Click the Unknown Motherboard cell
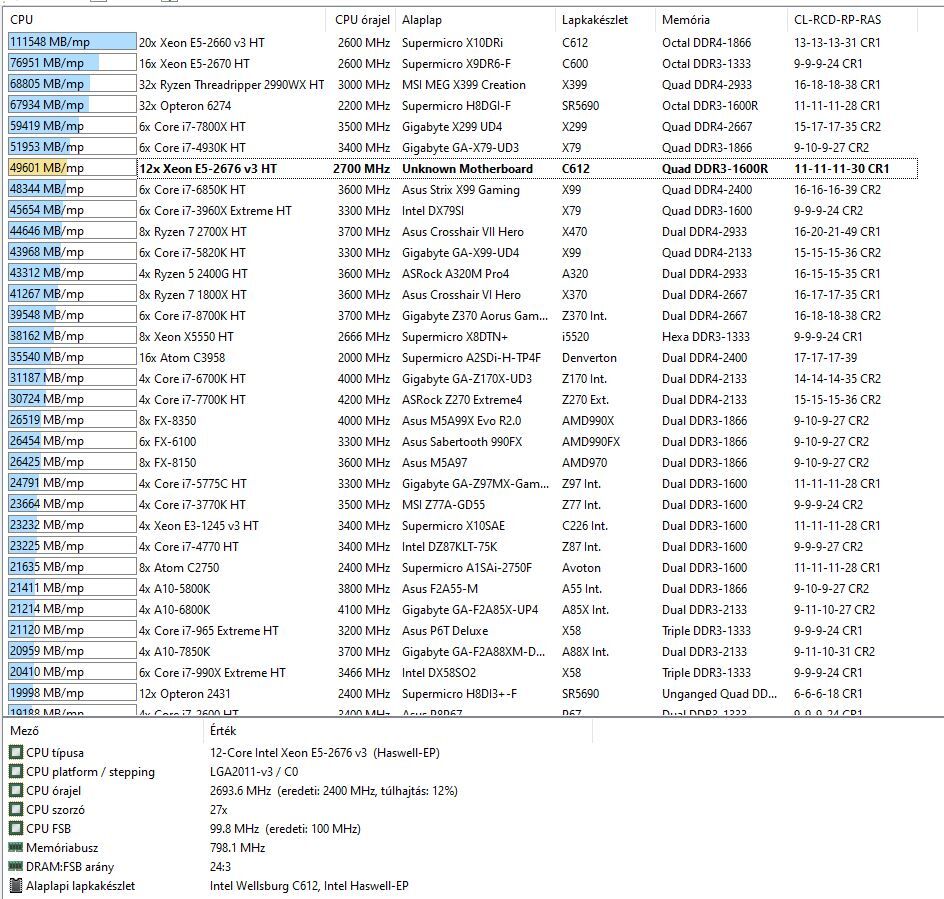The height and width of the screenshot is (899, 944). click(467, 169)
